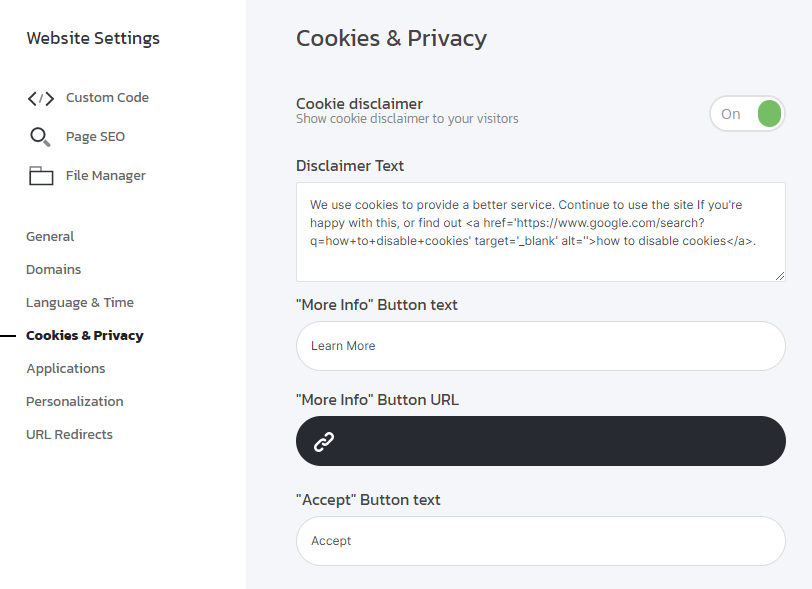Open the Page SEO page

pos(95,137)
